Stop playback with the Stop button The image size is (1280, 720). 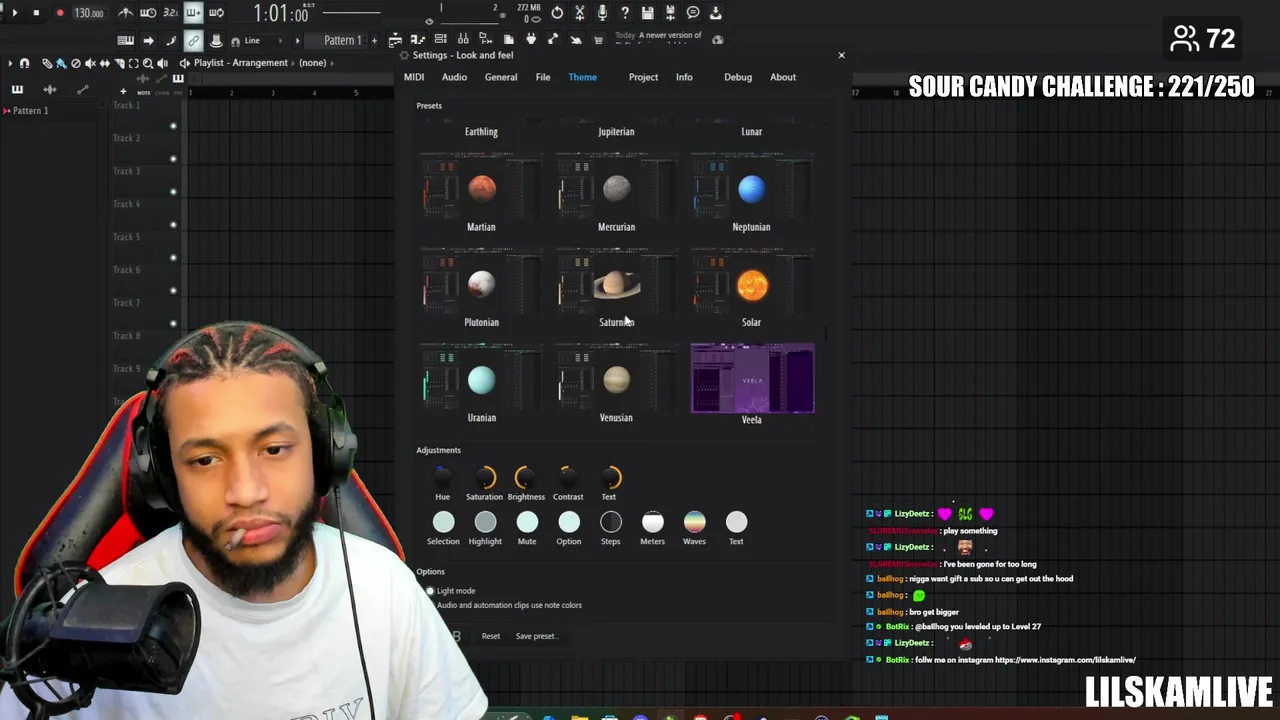[x=36, y=13]
